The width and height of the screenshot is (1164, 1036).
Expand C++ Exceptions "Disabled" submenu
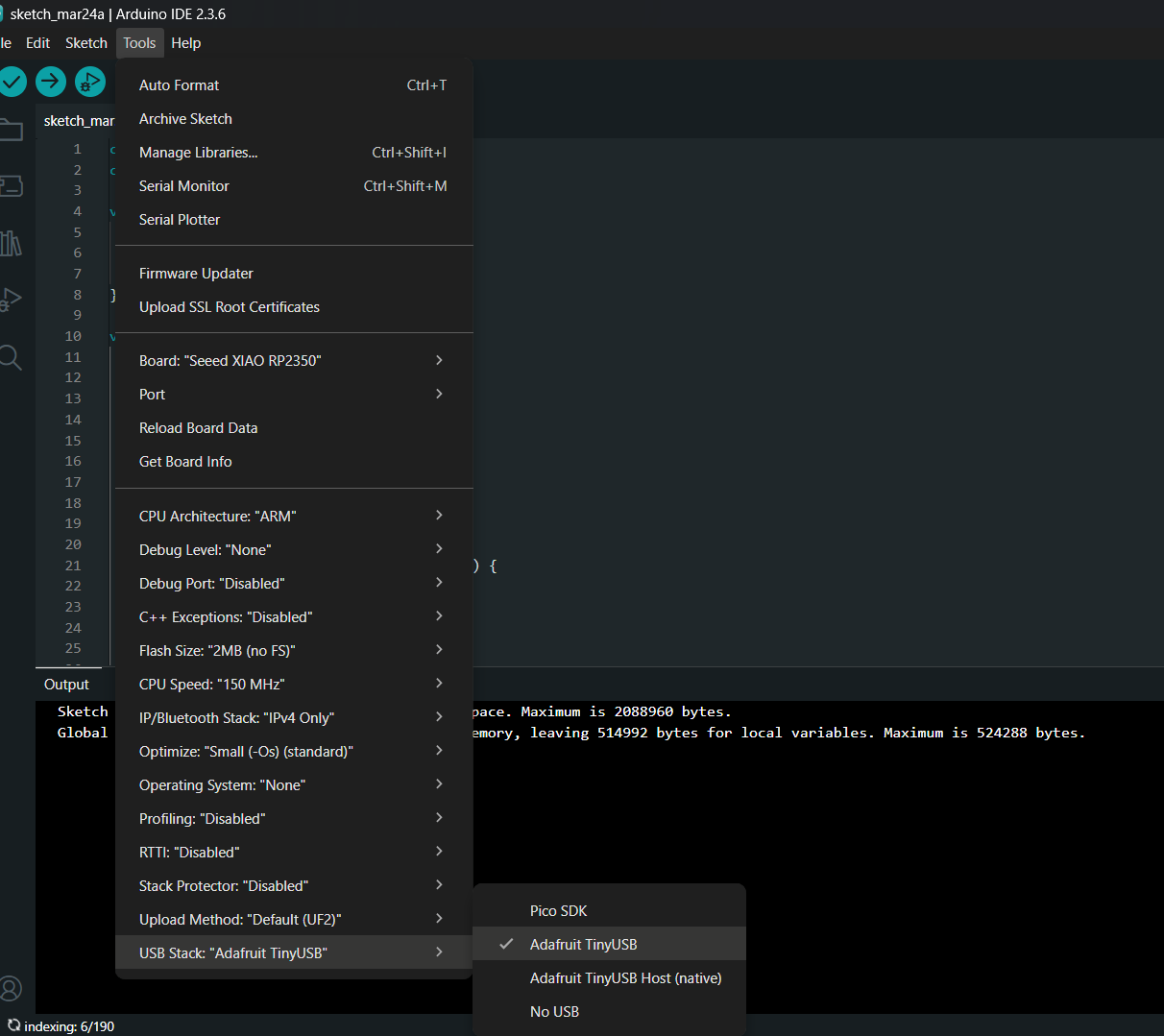click(x=293, y=616)
